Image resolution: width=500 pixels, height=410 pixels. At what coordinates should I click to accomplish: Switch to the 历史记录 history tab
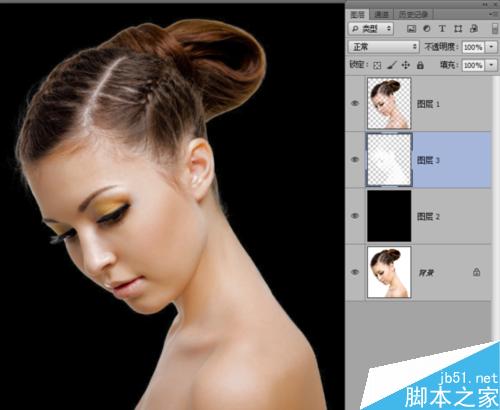click(x=413, y=14)
